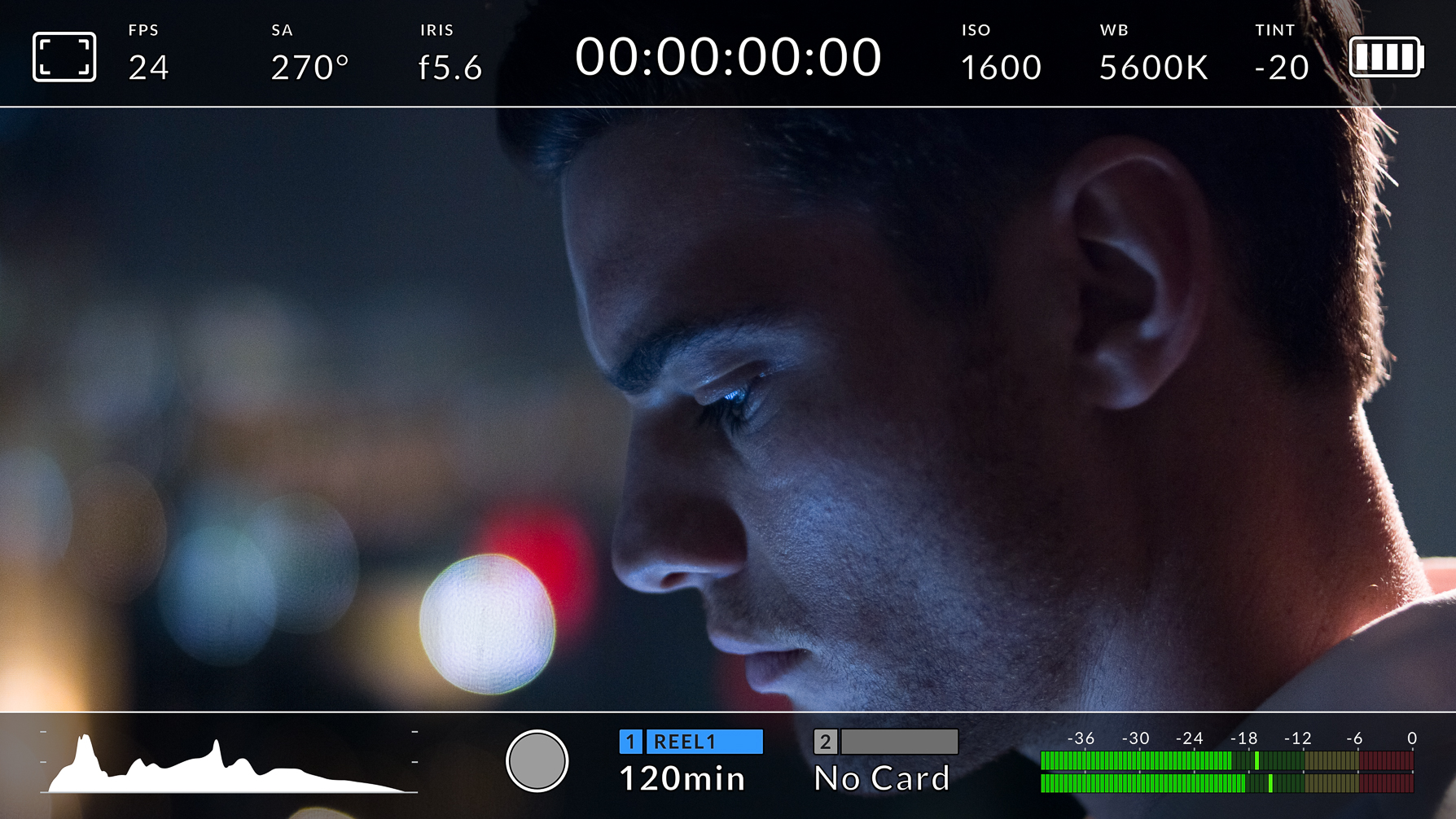The height and width of the screenshot is (819, 1456).
Task: Tap the -18 audio meter scale label
Action: (x=1243, y=738)
